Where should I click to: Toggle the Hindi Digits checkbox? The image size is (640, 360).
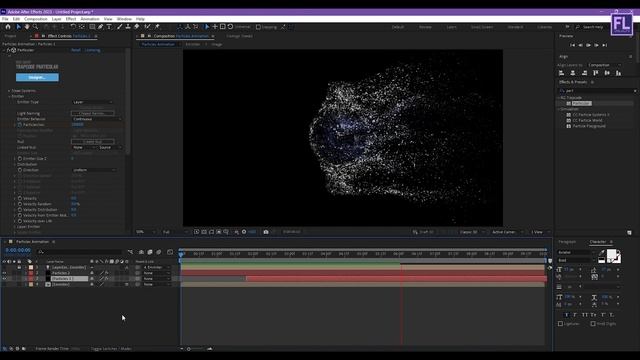click(x=593, y=324)
